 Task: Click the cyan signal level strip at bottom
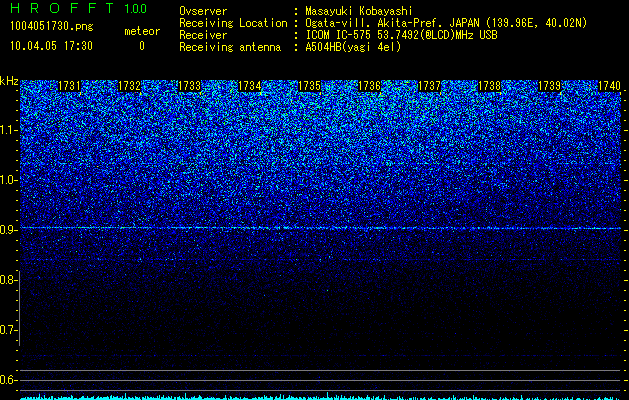(320, 397)
